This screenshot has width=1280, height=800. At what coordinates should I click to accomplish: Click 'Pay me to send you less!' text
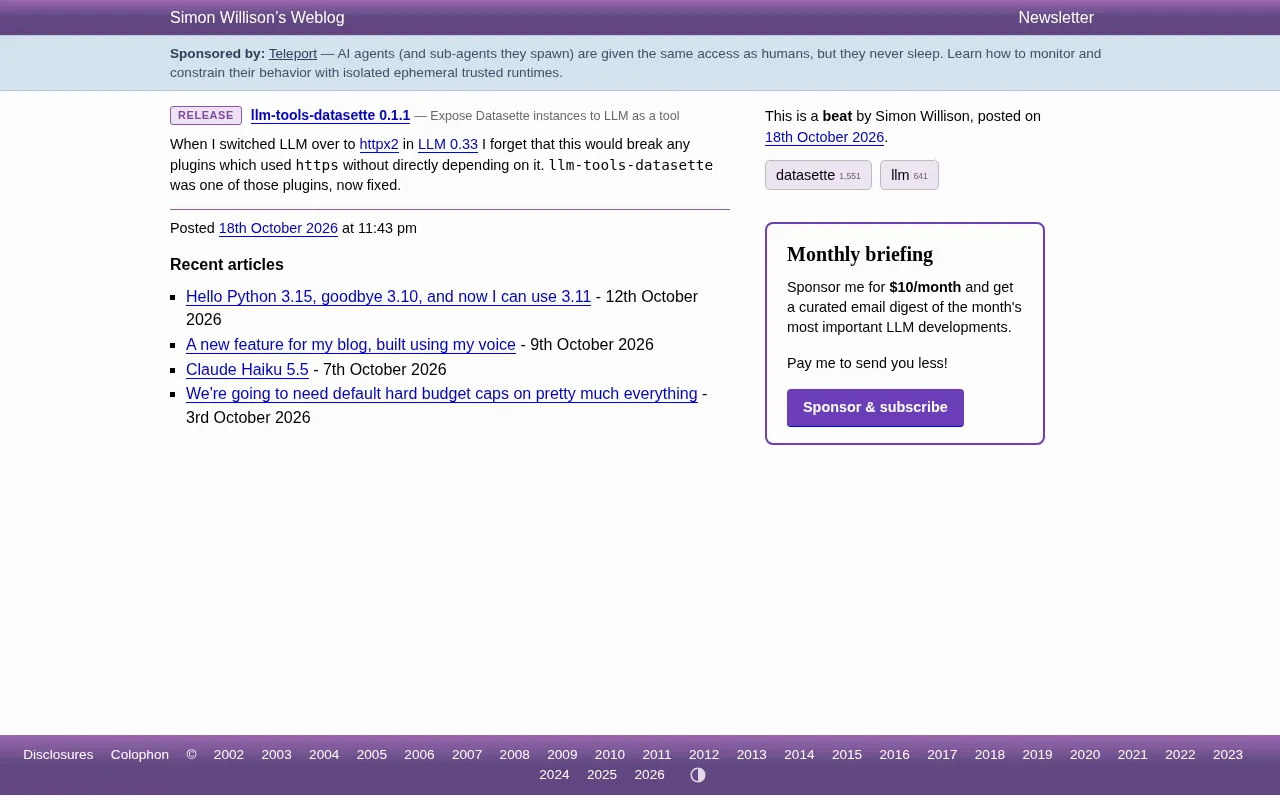click(867, 363)
